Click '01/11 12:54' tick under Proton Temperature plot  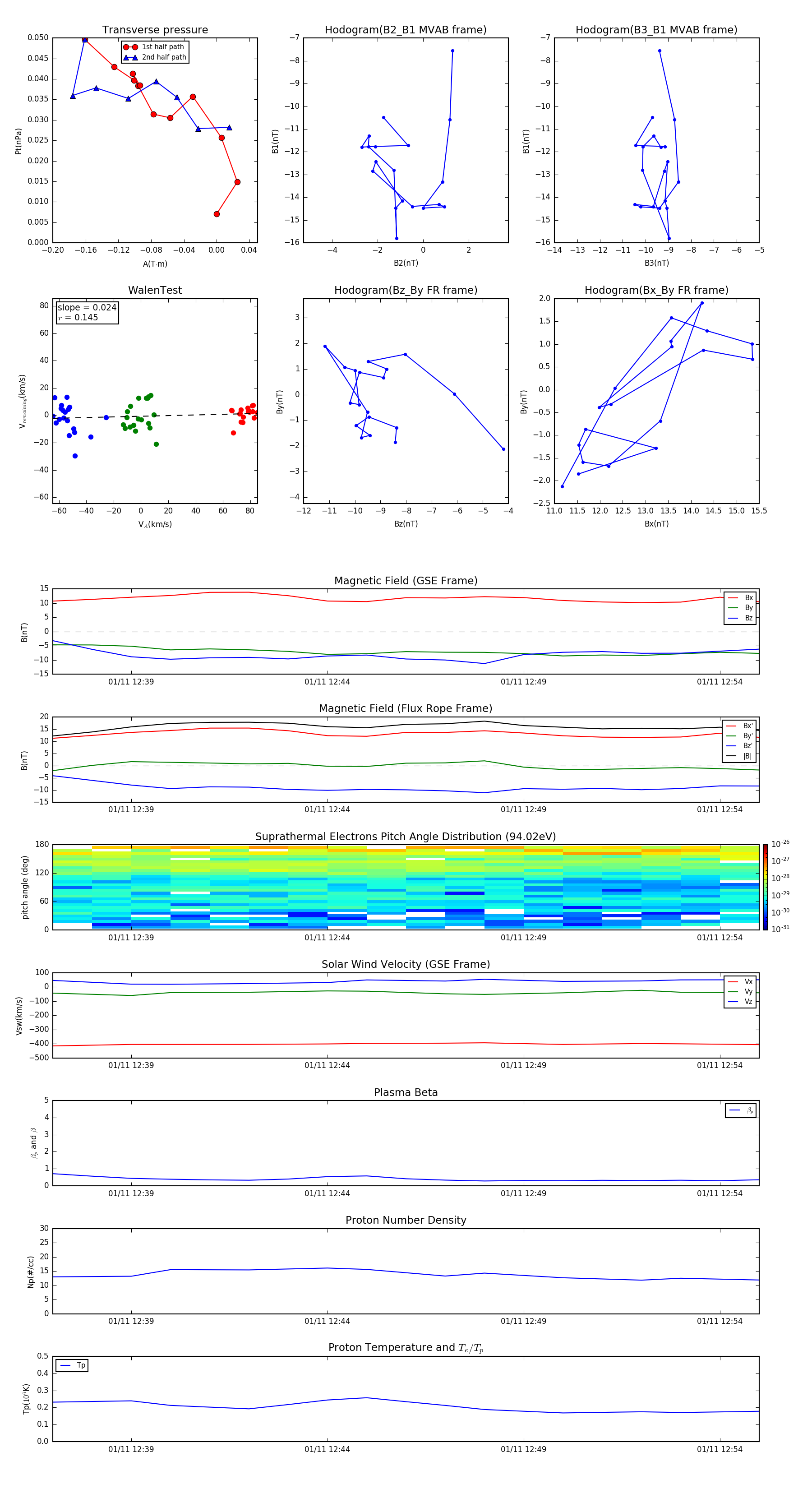tap(720, 1449)
